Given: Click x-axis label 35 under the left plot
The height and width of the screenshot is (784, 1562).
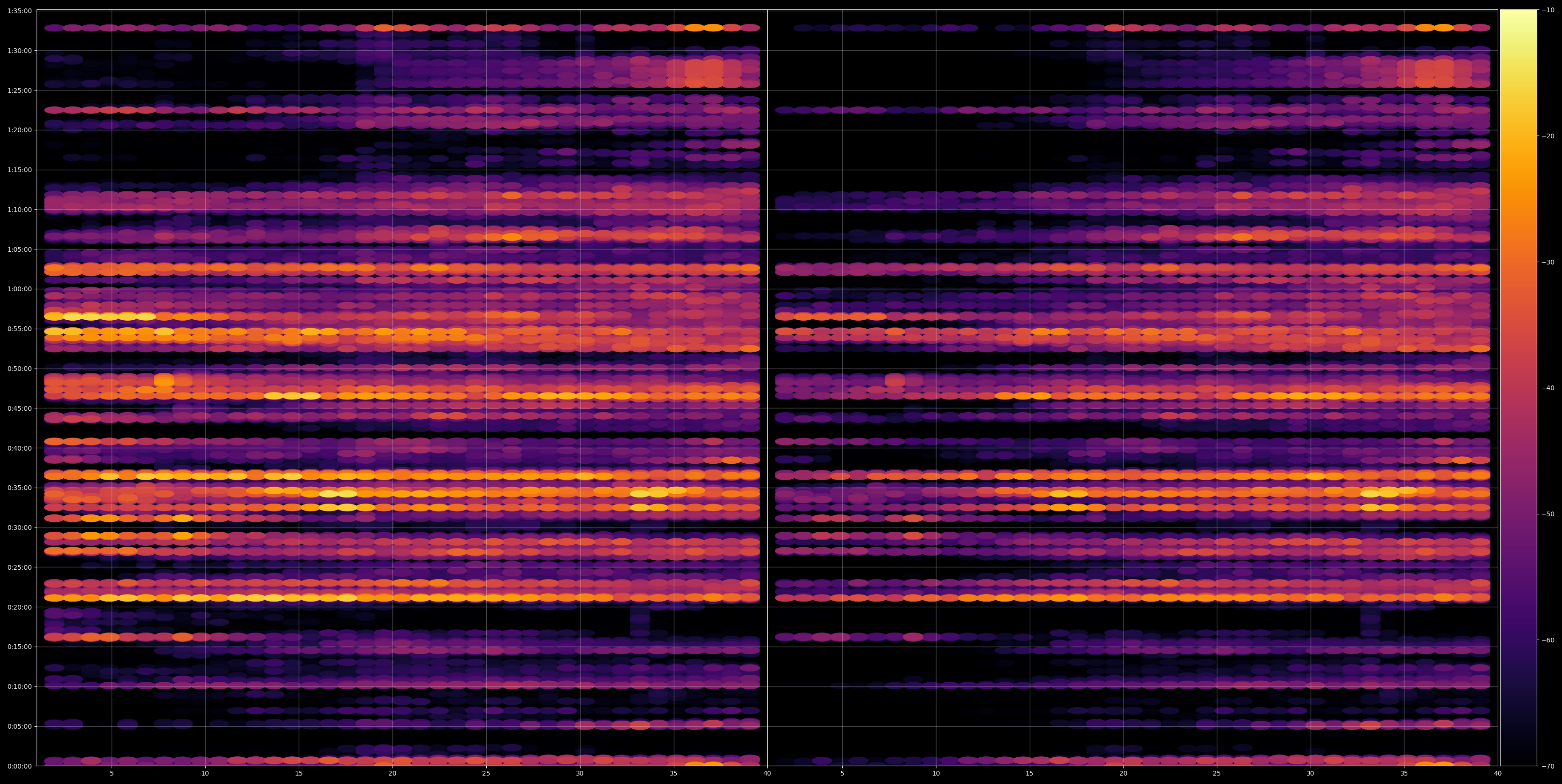Looking at the screenshot, I should (674, 773).
